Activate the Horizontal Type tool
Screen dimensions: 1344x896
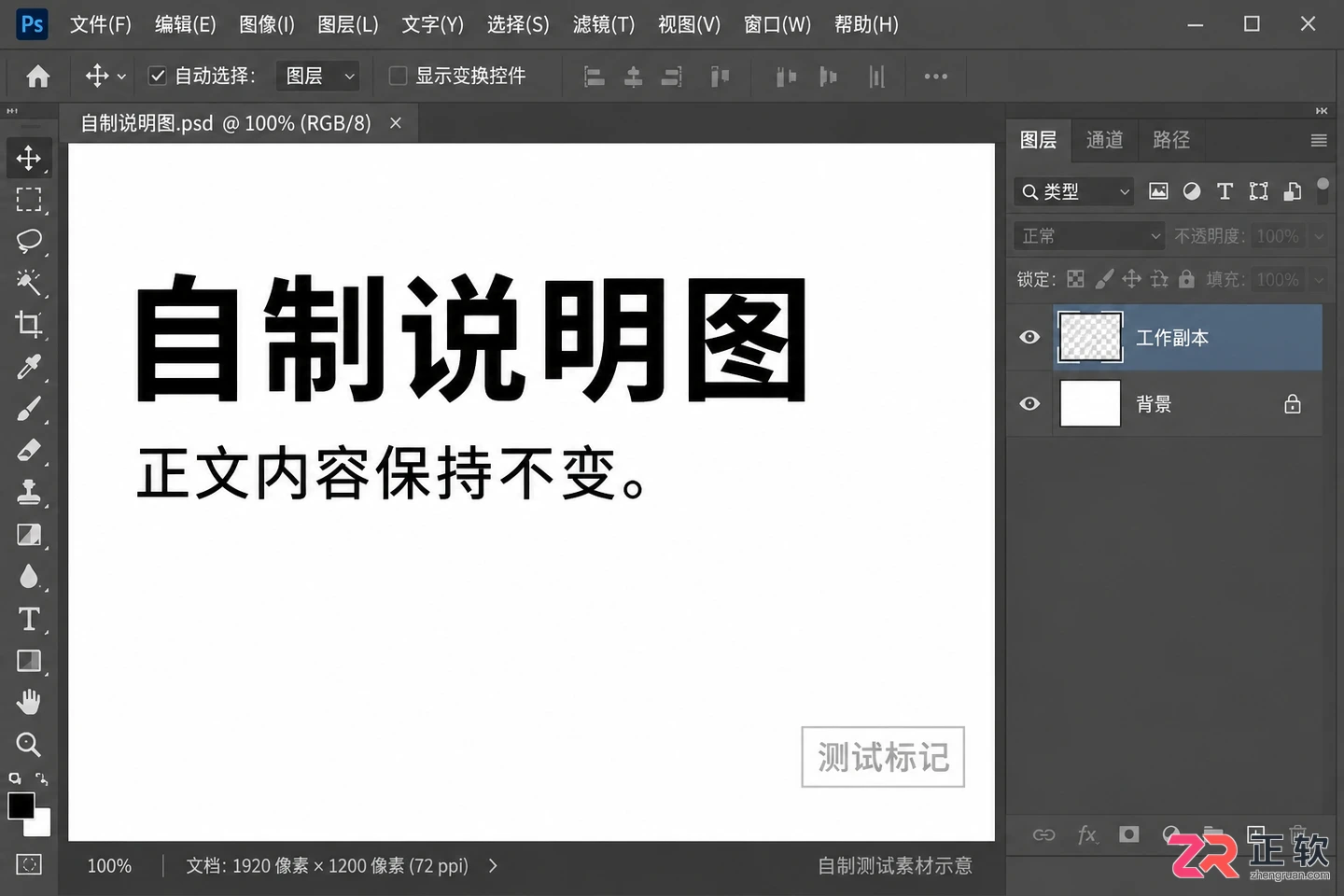[x=28, y=619]
